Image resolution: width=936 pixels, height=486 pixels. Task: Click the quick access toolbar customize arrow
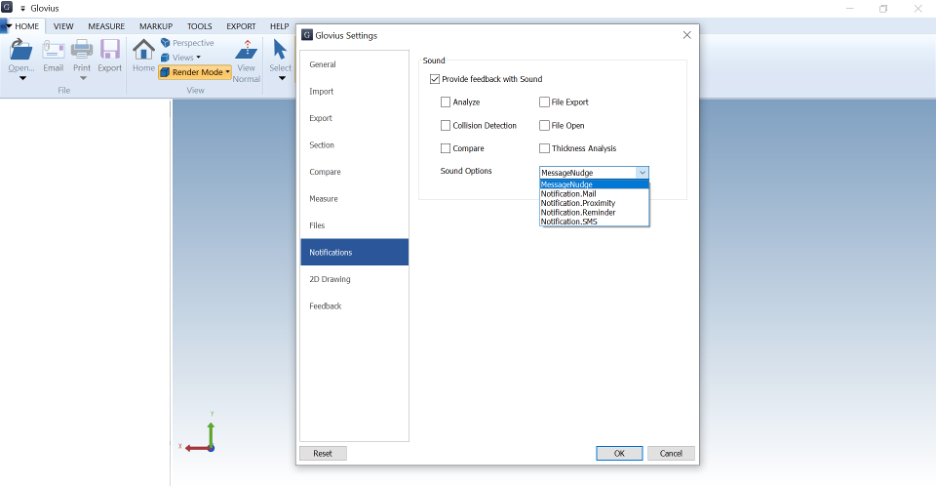pos(23,8)
